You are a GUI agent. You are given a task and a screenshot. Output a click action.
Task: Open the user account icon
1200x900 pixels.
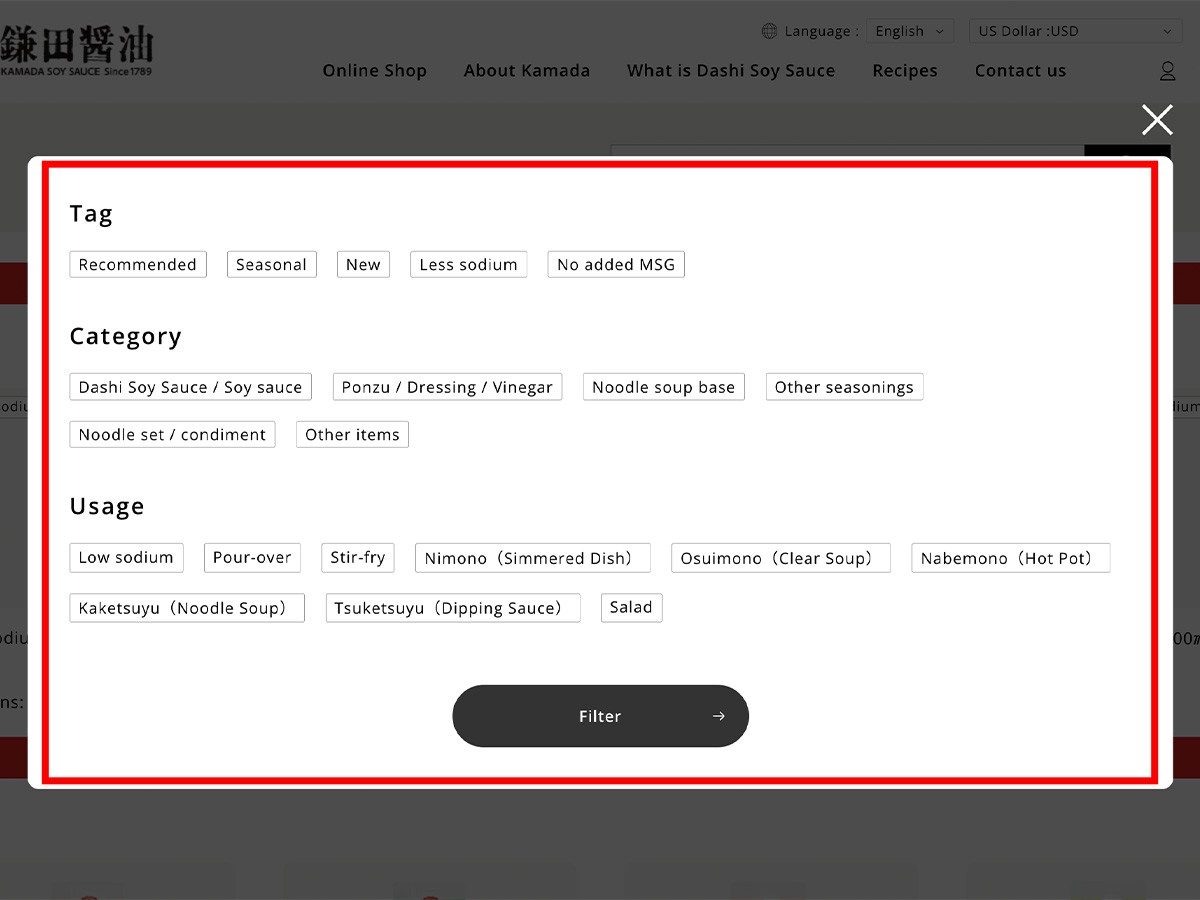point(1167,71)
